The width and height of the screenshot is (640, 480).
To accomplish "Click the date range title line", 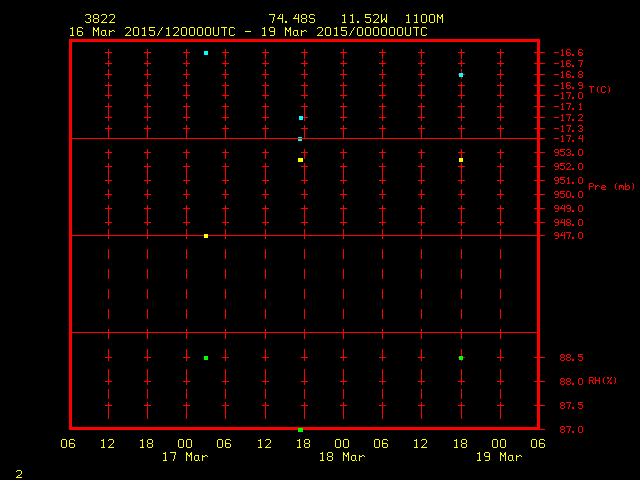I will pos(248,31).
